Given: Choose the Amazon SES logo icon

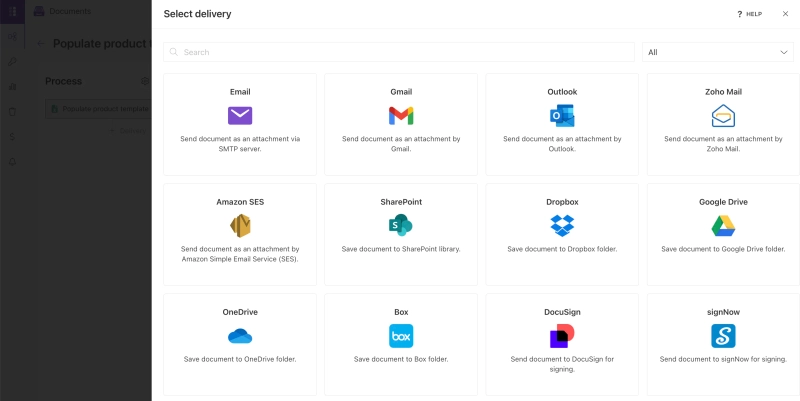Looking at the screenshot, I should pyautogui.click(x=240, y=225).
